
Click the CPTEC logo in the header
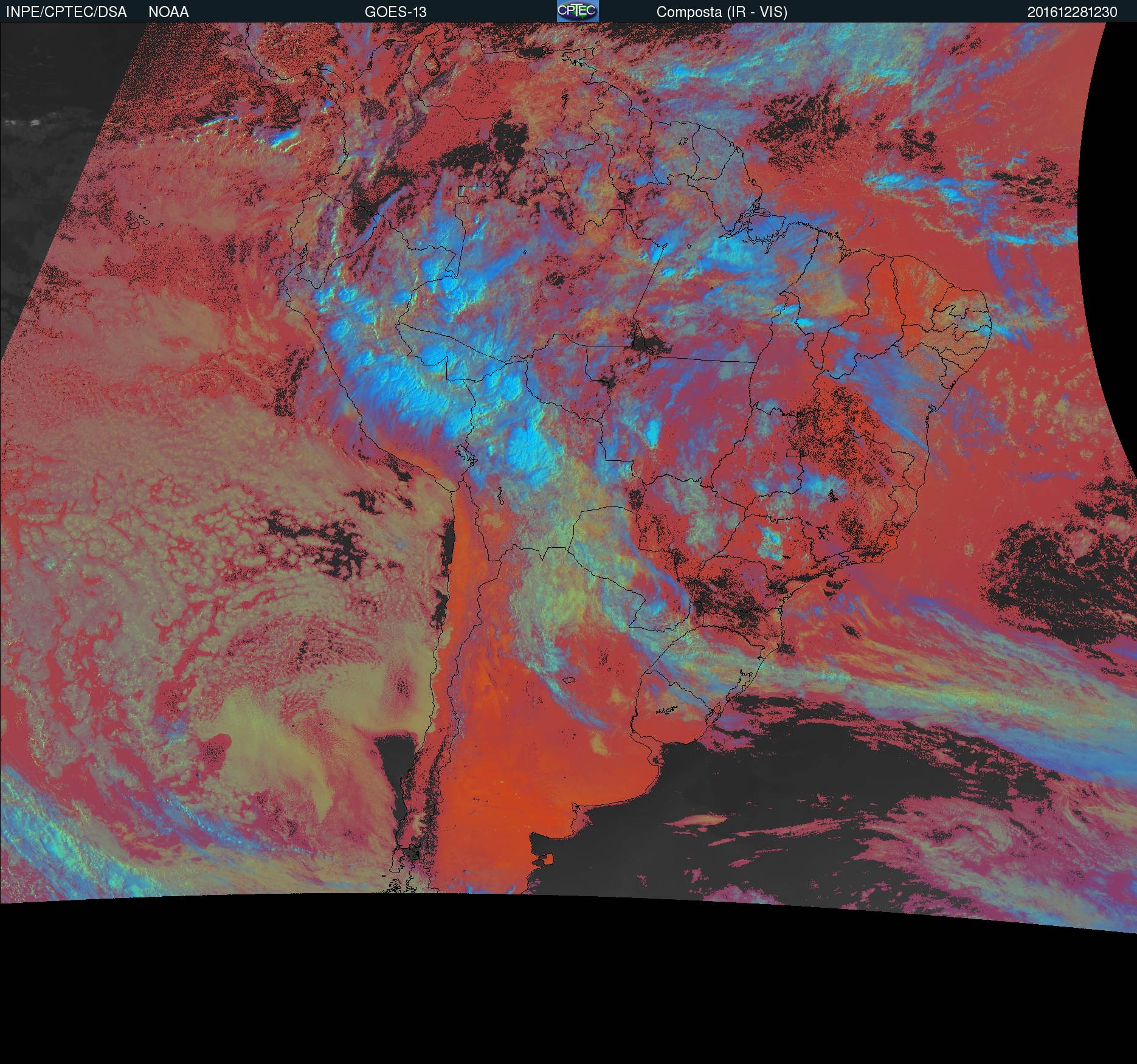578,11
